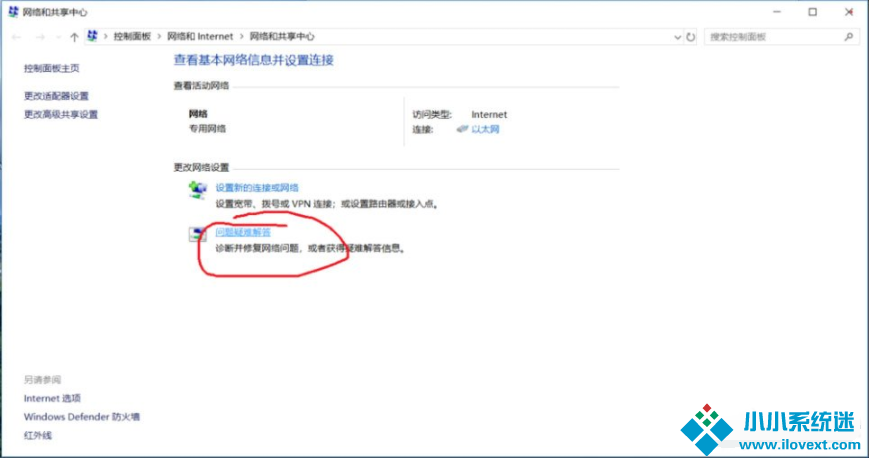Image resolution: width=869 pixels, height=461 pixels.
Task: Click the troubleshooting icon
Action: (198, 234)
